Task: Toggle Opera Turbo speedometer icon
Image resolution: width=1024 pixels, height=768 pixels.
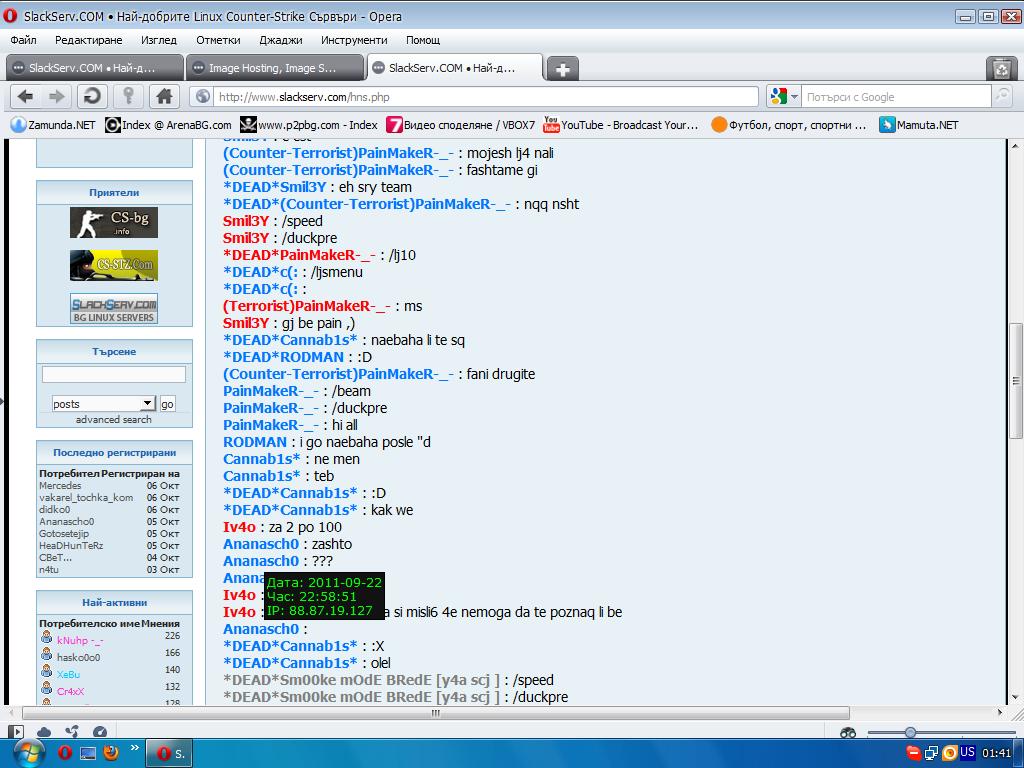Action: tap(100, 732)
